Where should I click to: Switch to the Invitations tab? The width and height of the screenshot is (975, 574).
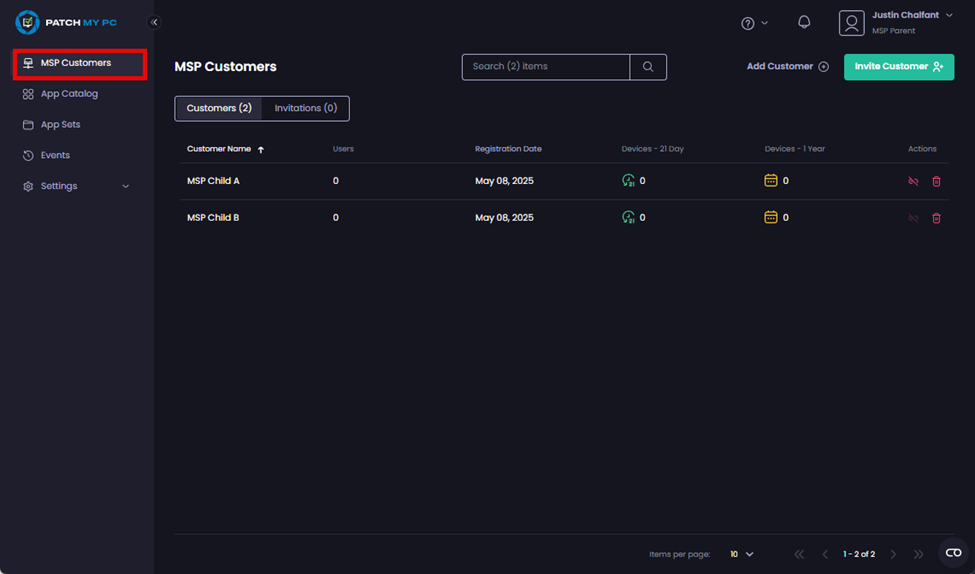coord(305,108)
